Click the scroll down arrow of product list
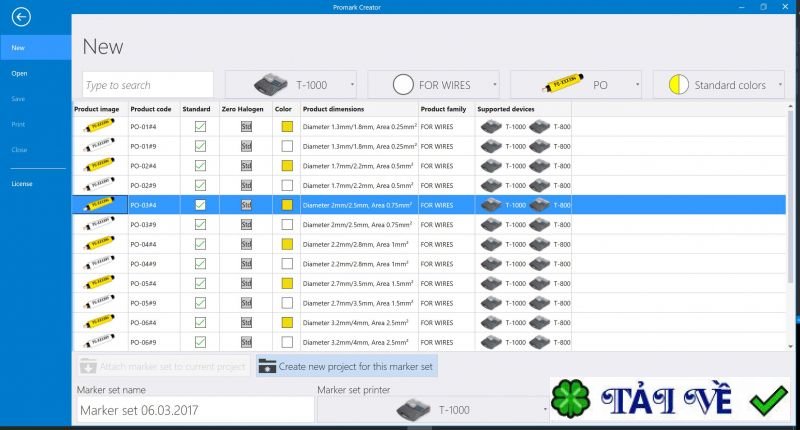The height and width of the screenshot is (430, 800). click(790, 347)
